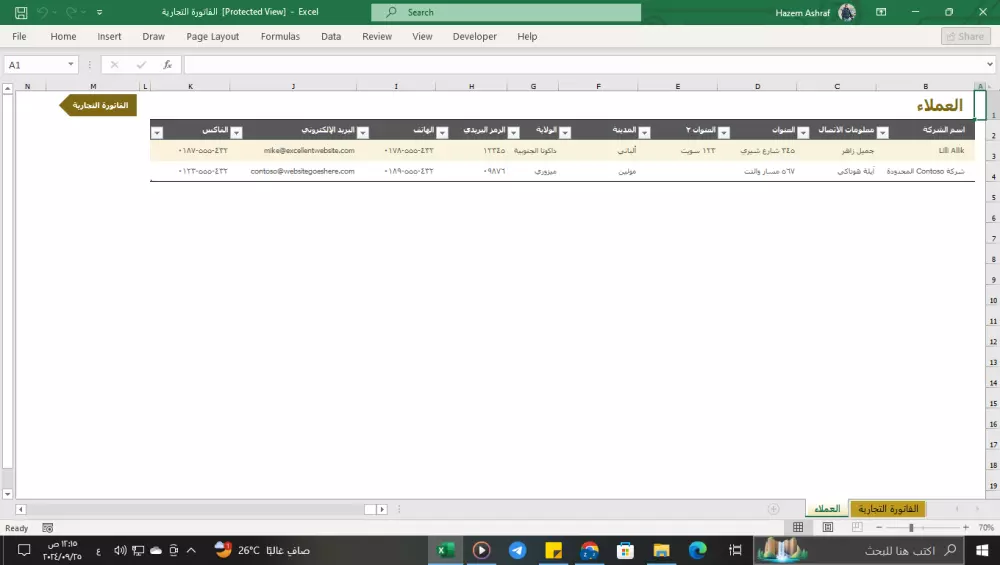Click the Undo arrow icon
Screen dimensions: 1000x565
42,12
